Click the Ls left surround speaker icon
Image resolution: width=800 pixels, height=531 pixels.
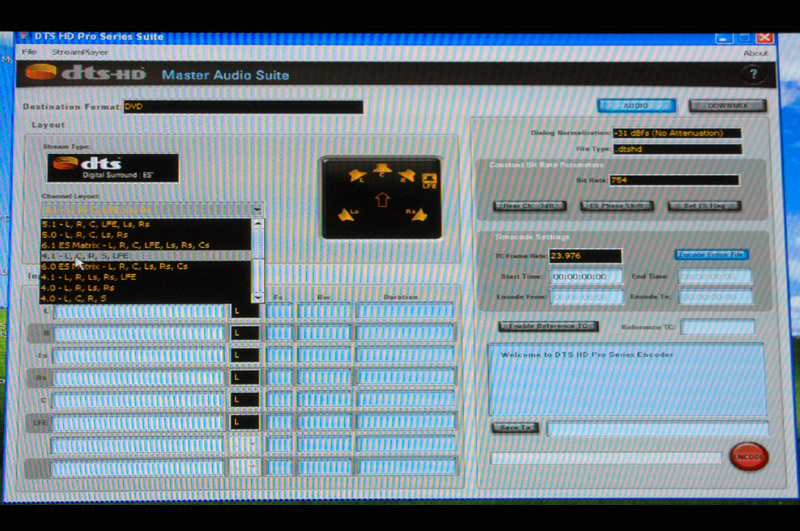click(347, 215)
